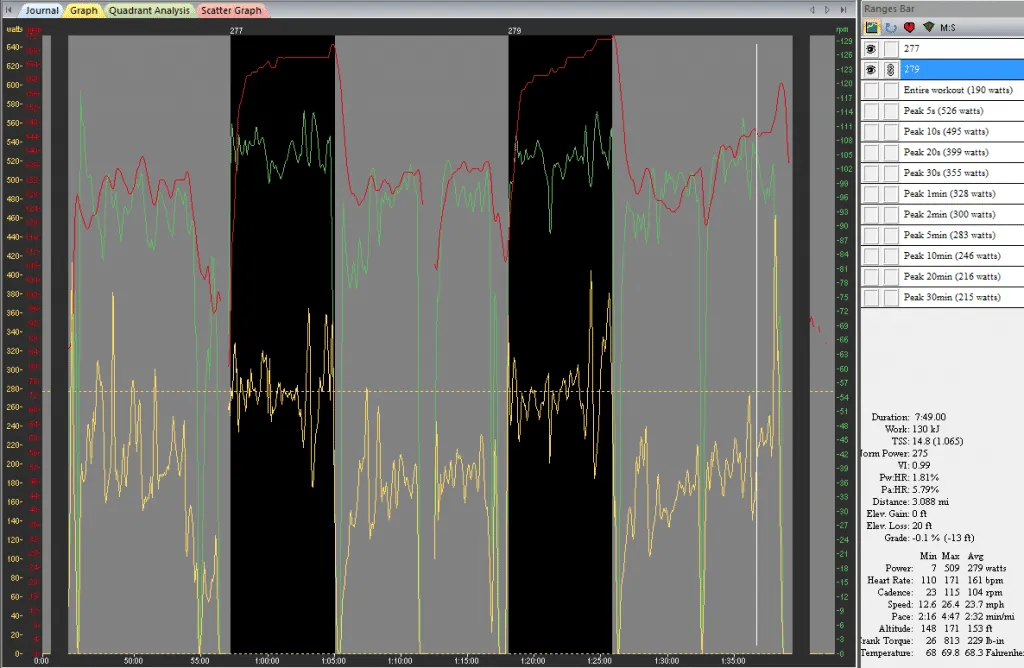The width and height of the screenshot is (1024, 668).
Task: Select 'Peak 30min (215 watts)' range
Action: click(962, 297)
